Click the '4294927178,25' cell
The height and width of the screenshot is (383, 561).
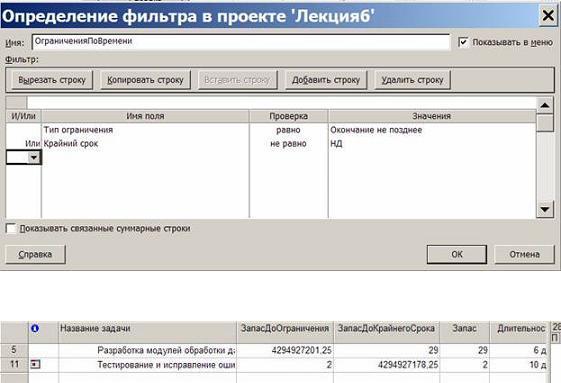[x=386, y=365]
